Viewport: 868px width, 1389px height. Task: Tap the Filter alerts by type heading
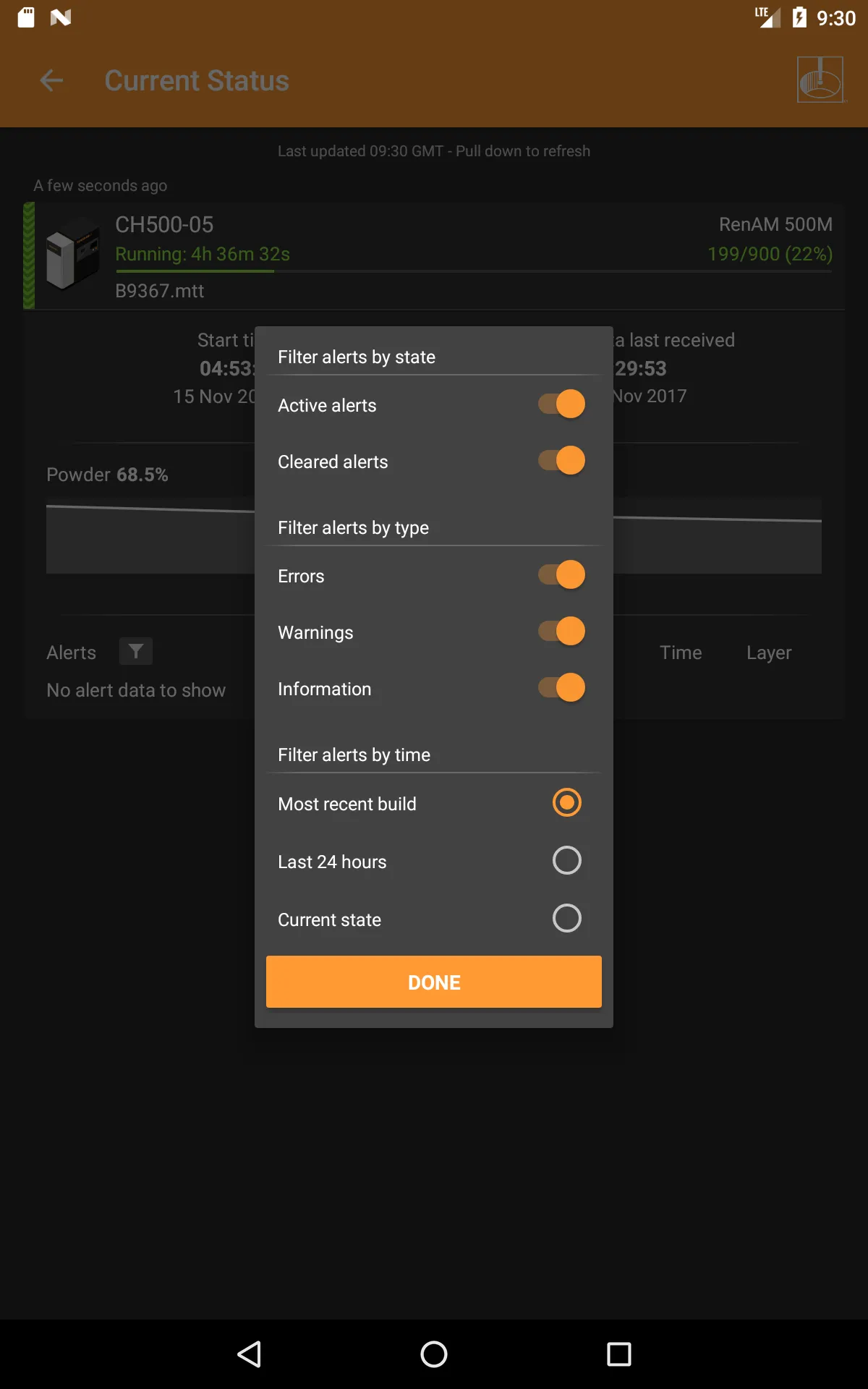353,527
